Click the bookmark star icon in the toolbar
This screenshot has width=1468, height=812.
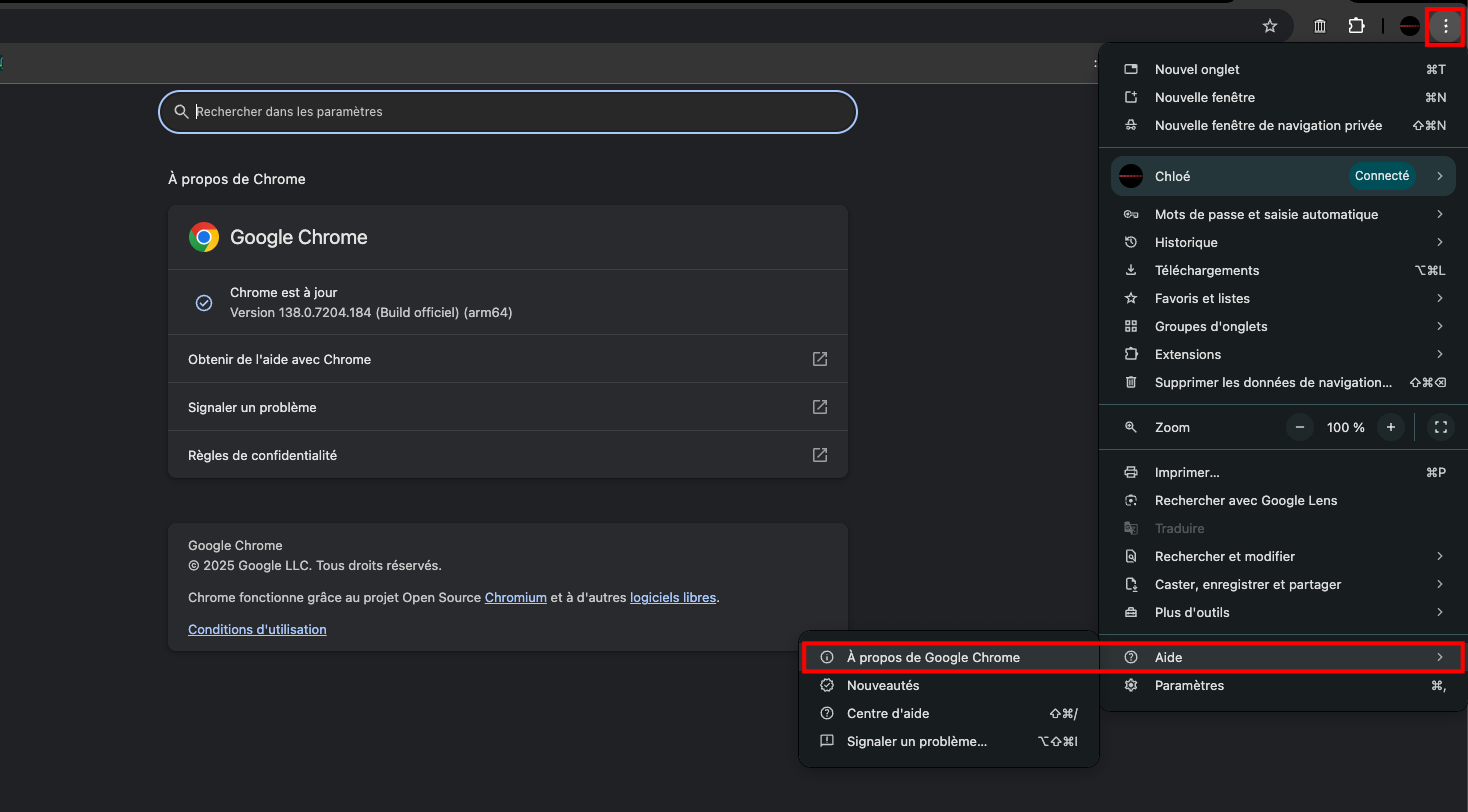1270,26
